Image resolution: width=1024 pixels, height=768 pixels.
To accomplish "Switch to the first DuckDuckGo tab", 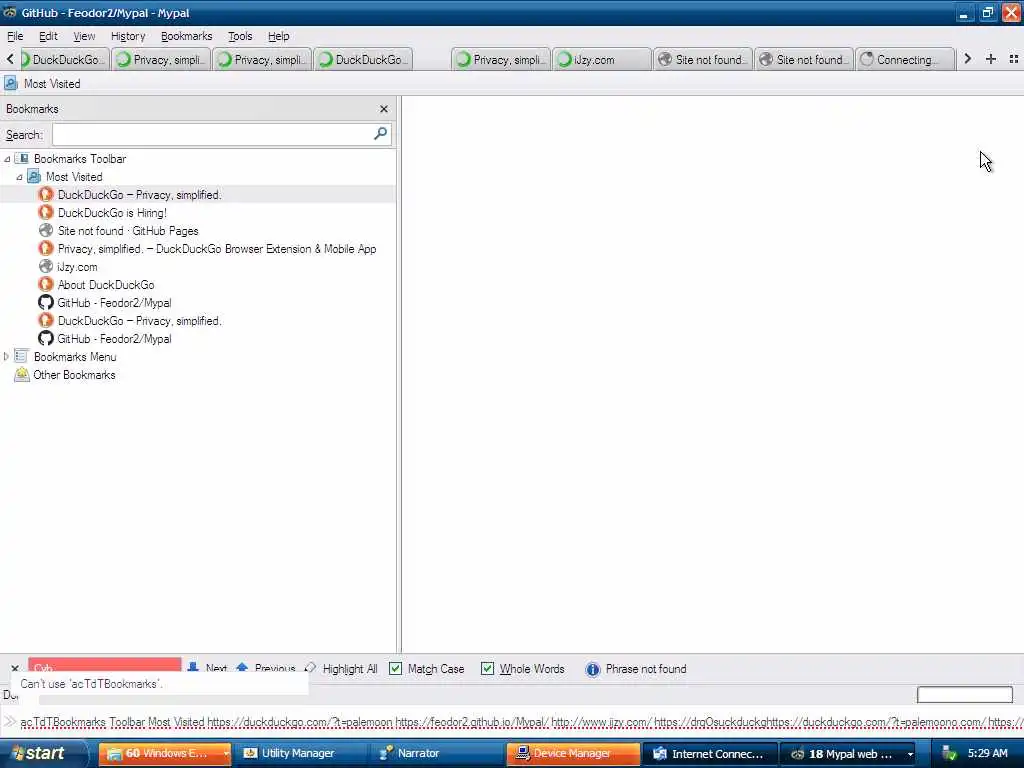I will [63, 59].
